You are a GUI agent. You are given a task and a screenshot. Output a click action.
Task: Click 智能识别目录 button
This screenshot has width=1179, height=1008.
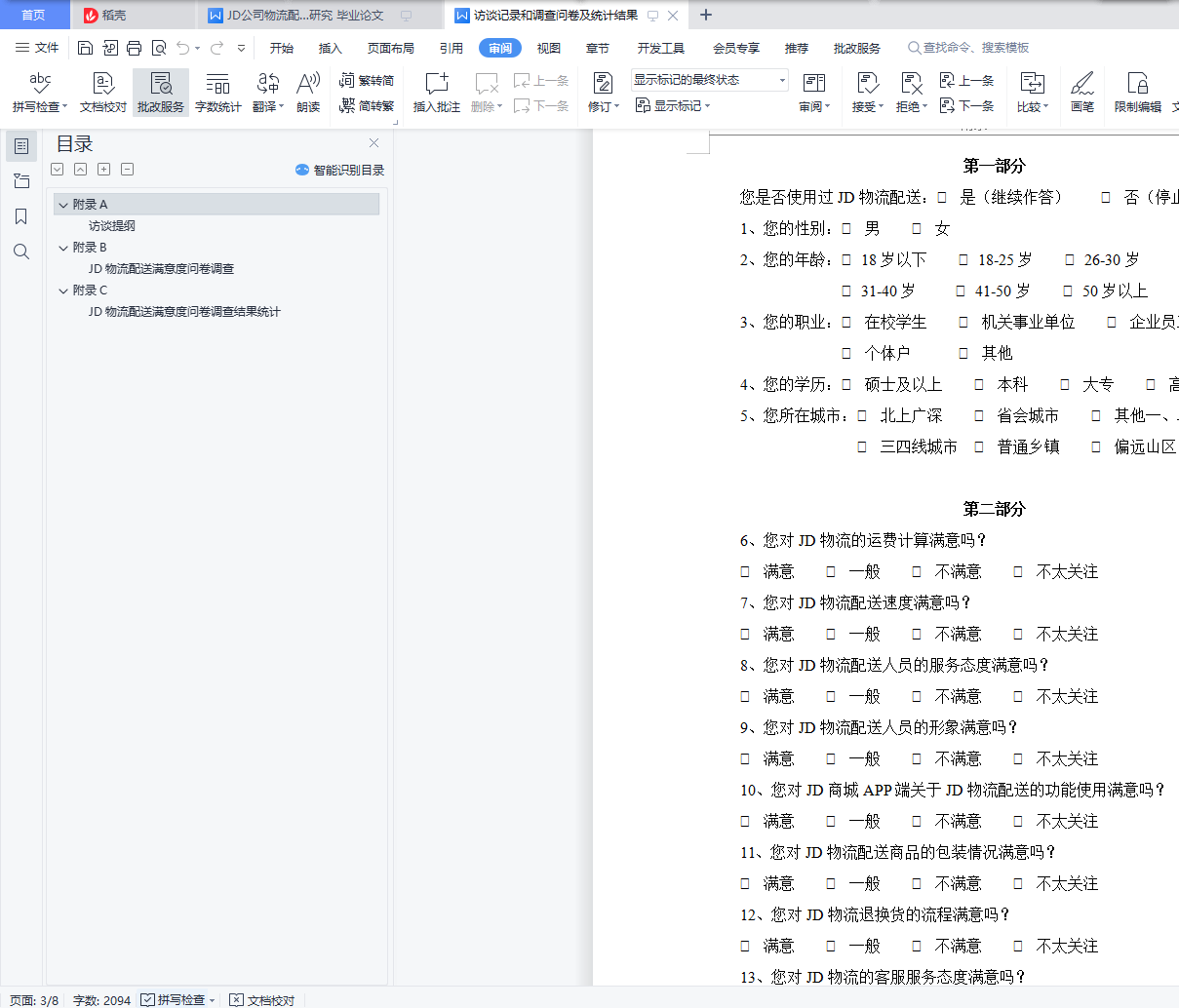(340, 170)
